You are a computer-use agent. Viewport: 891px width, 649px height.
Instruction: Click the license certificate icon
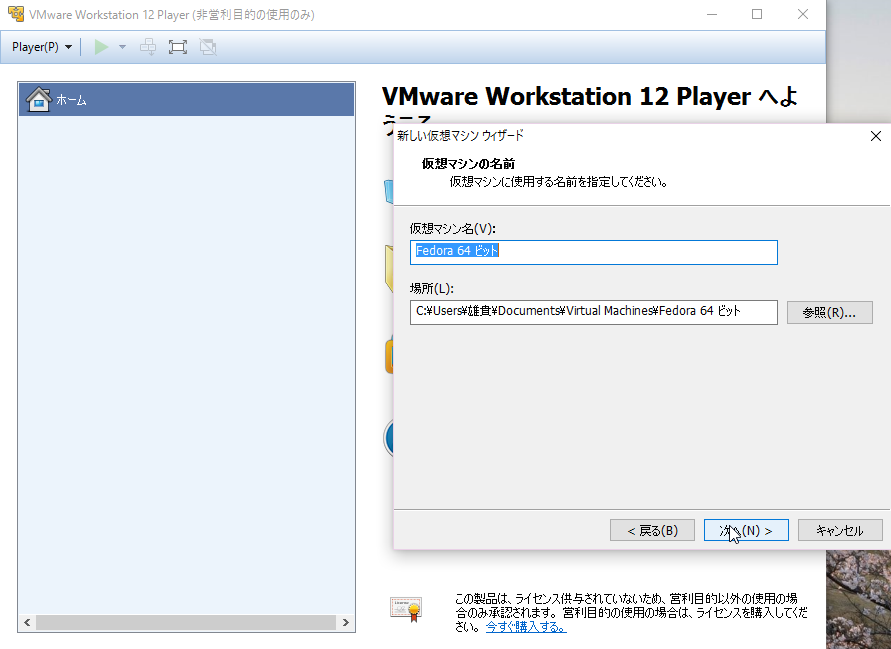pyautogui.click(x=406, y=609)
